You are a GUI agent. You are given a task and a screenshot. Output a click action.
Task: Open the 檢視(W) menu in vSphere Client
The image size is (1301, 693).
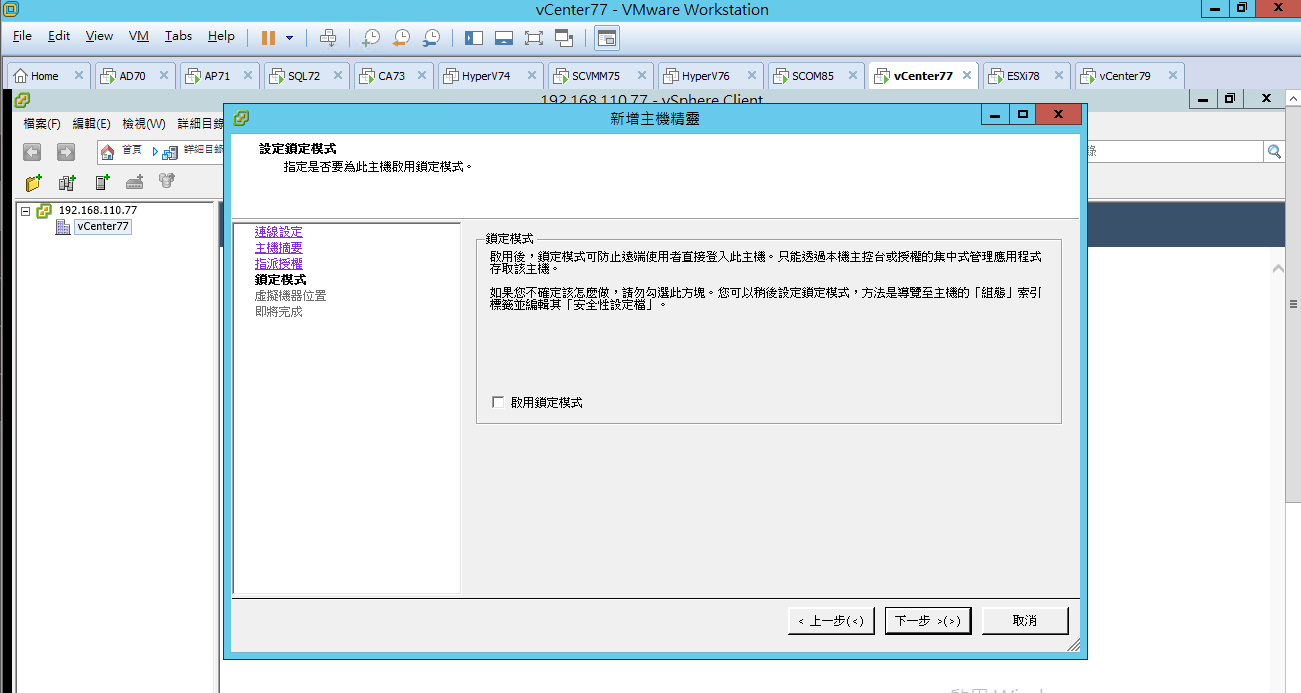coord(144,124)
